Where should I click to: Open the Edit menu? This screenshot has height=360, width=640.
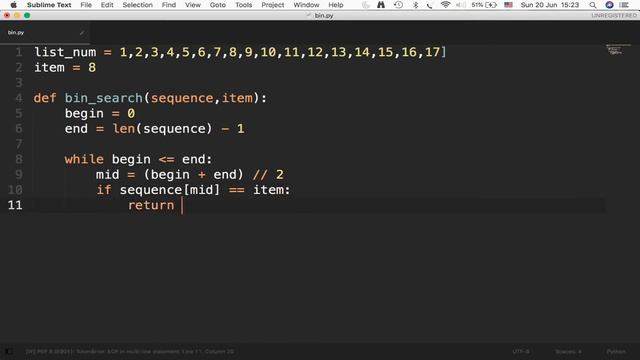[x=107, y=5]
